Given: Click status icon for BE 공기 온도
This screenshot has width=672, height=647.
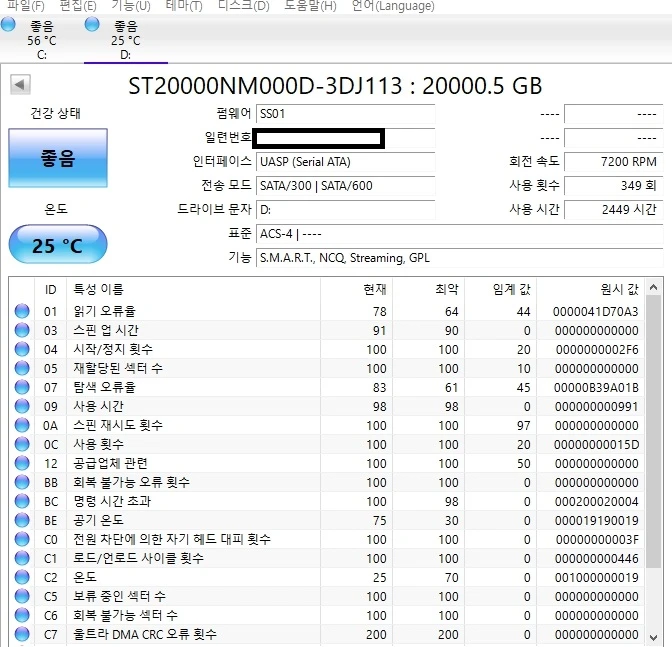Looking at the screenshot, I should (x=22, y=520).
